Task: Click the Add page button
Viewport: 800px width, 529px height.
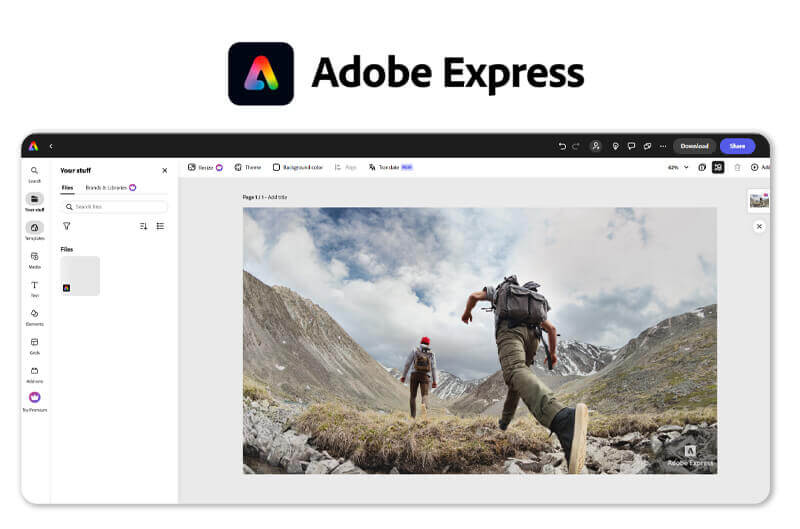Action: [759, 167]
